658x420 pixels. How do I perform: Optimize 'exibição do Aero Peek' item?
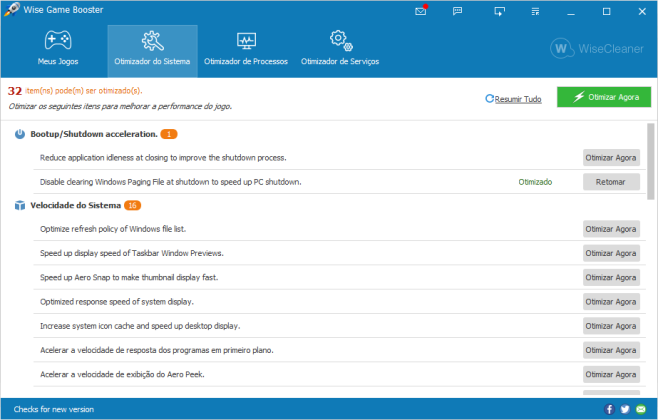pos(611,375)
